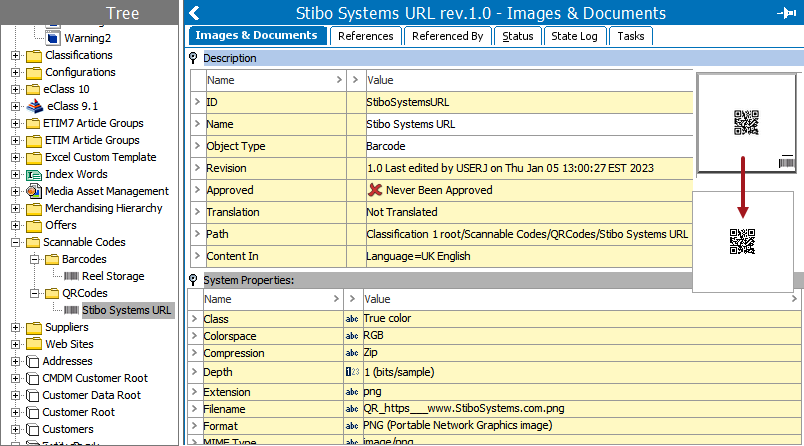
Task: Expand the Revision row chevron
Action: coord(196,168)
